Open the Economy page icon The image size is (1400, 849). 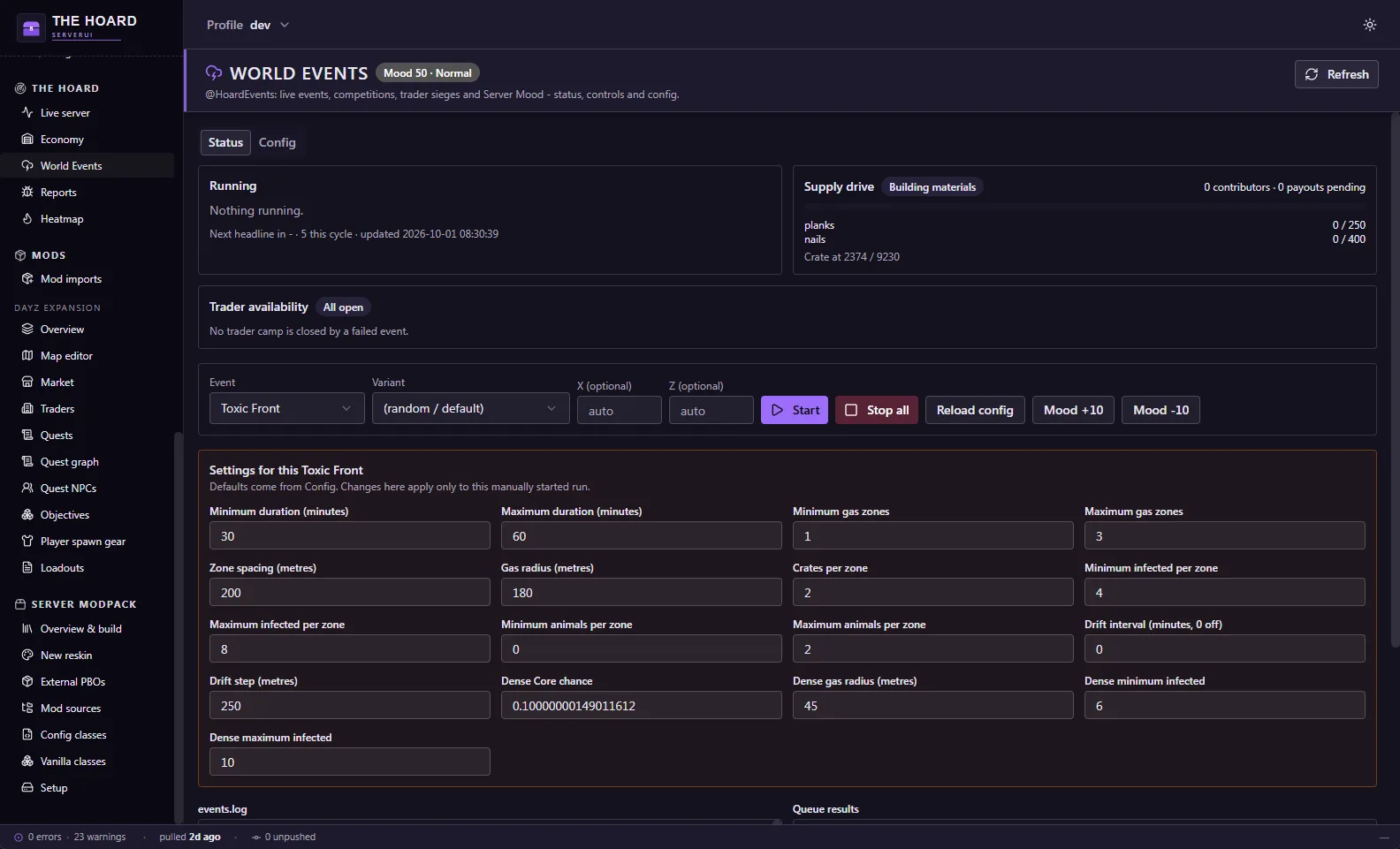[x=27, y=140]
